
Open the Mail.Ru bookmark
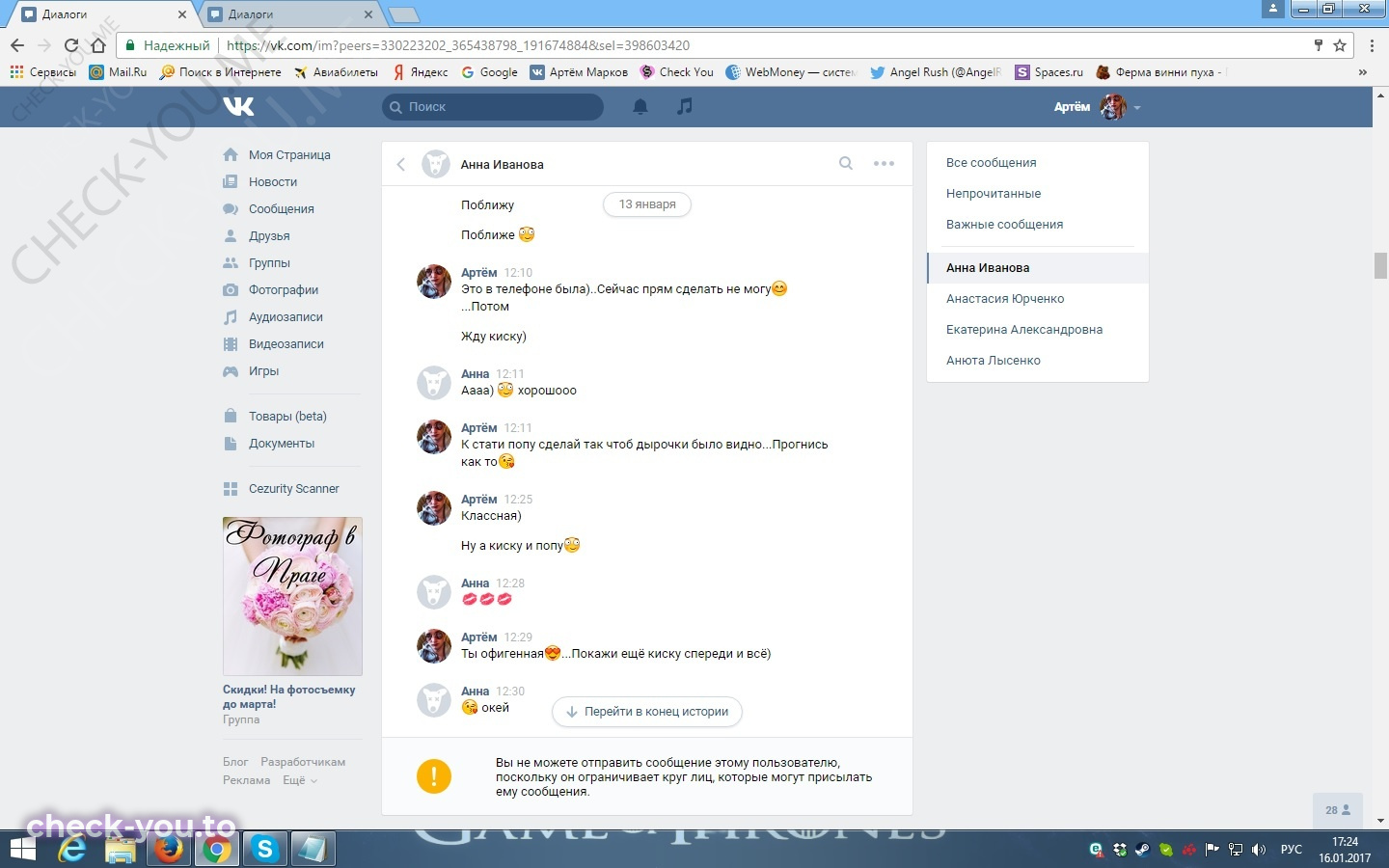(119, 72)
